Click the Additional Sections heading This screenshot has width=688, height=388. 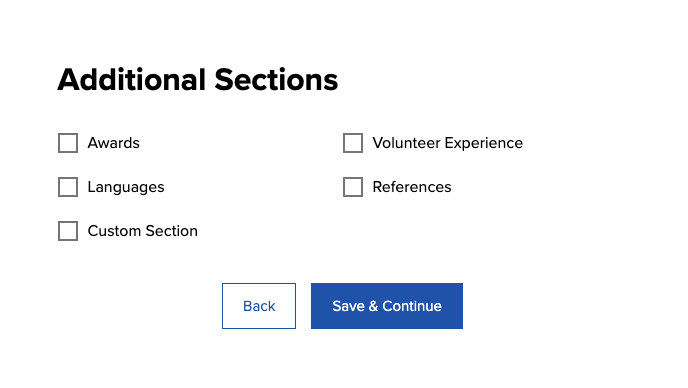pyautogui.click(x=198, y=80)
